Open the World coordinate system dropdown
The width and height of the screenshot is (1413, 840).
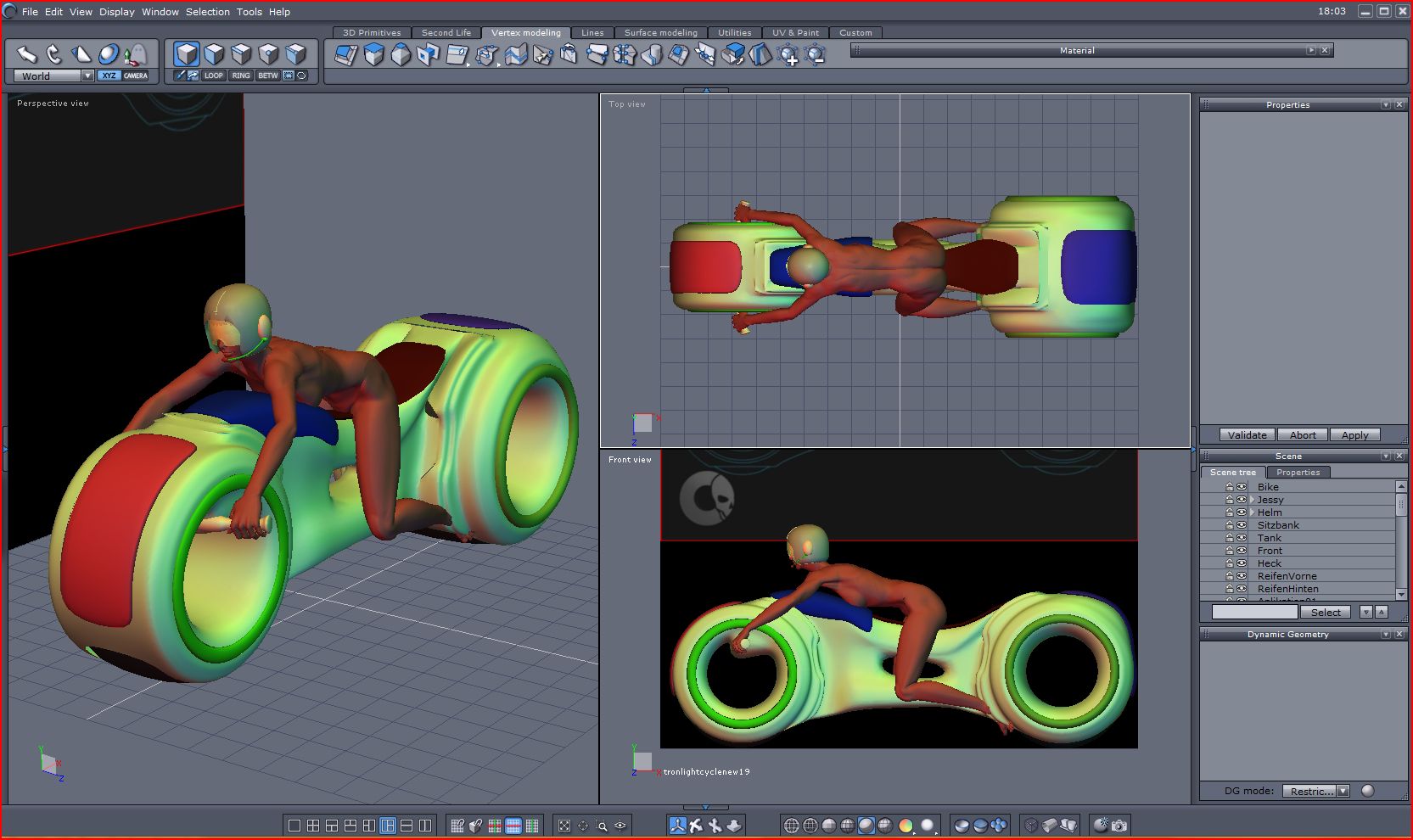point(87,76)
